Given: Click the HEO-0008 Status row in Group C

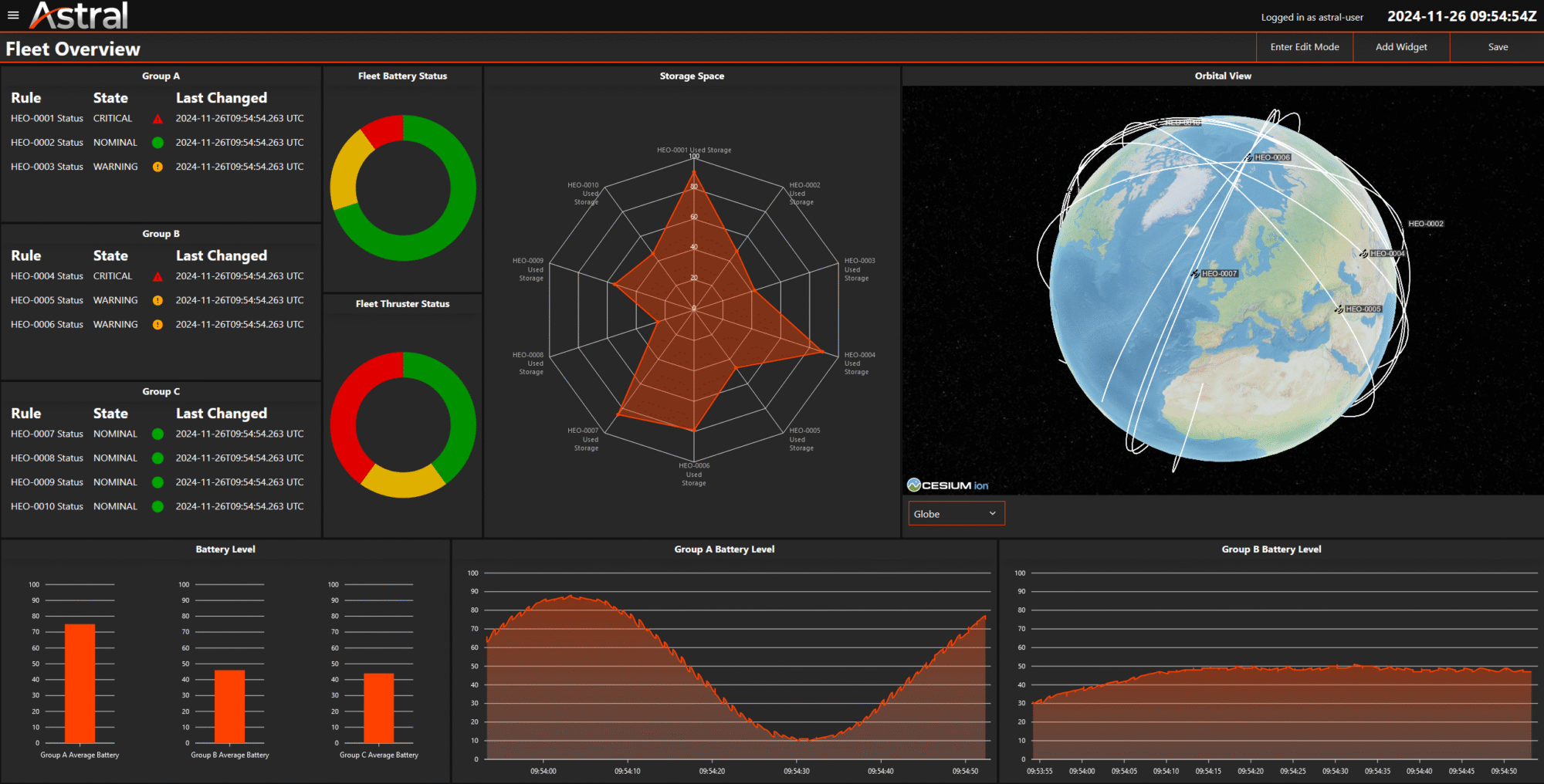Looking at the screenshot, I should [x=47, y=458].
